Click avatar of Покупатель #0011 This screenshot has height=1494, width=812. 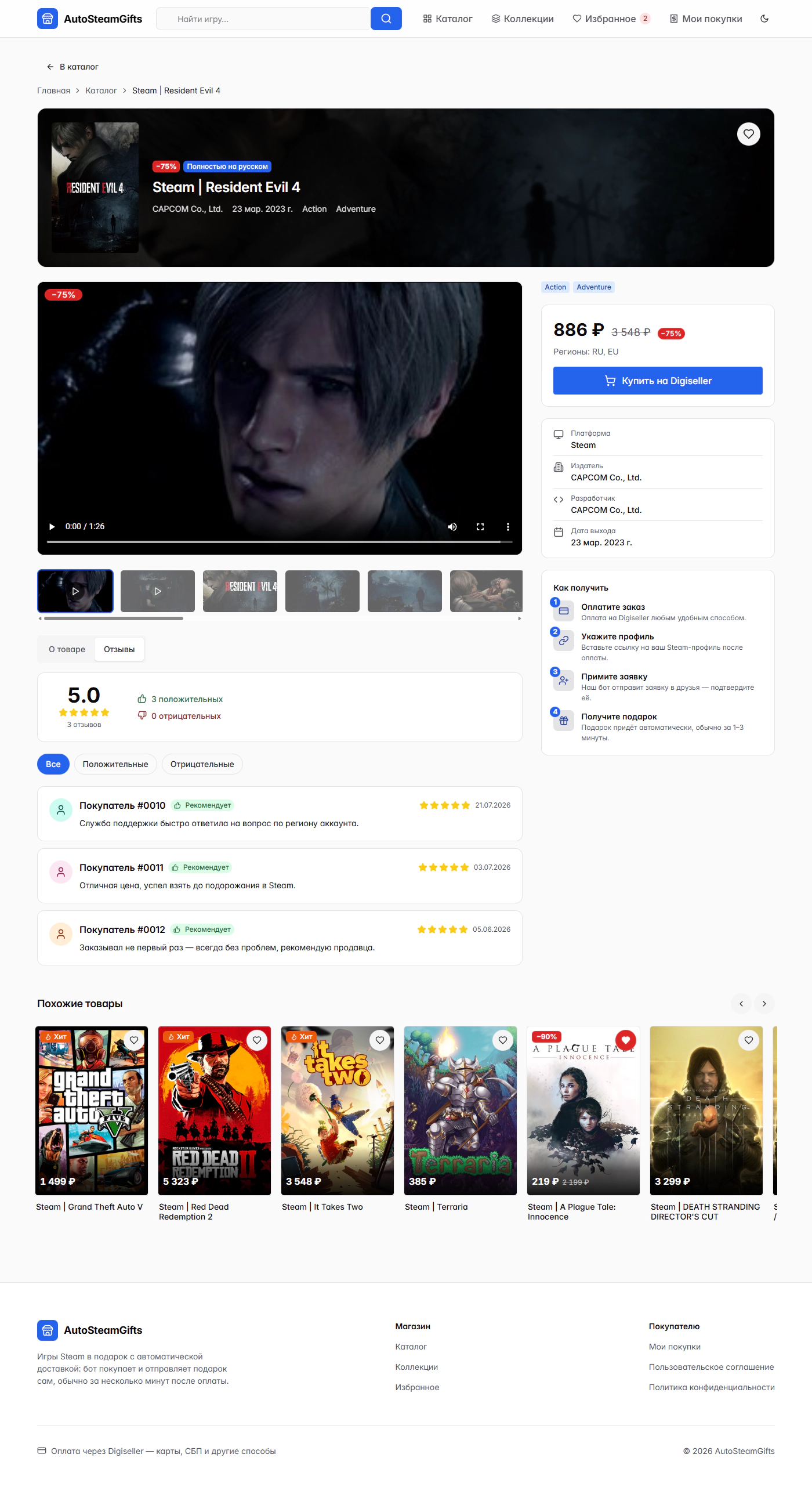coord(61,872)
